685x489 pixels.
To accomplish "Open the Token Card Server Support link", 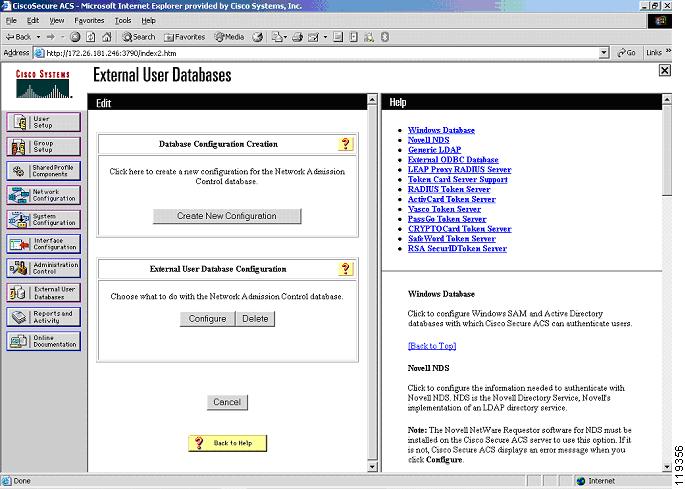I will tap(457, 180).
